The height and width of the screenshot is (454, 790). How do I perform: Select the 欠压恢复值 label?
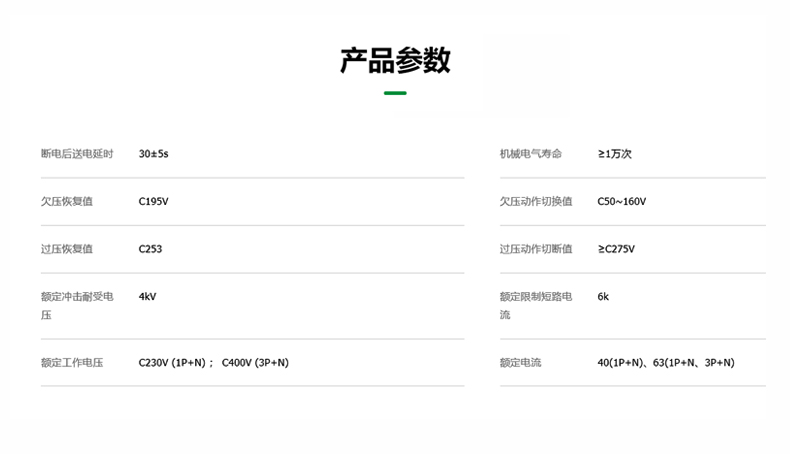(x=67, y=201)
